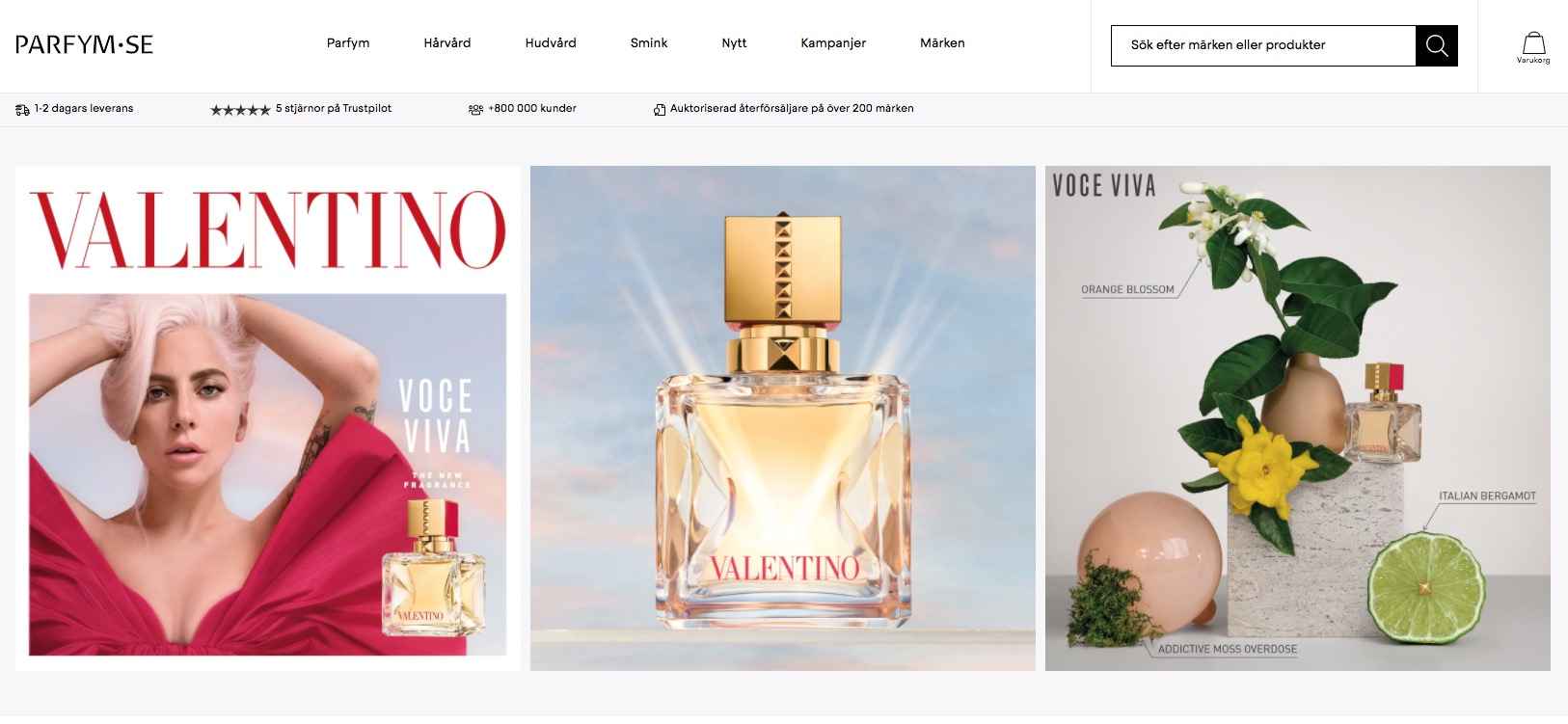This screenshot has width=1568, height=724.
Task: Click the authorized reseller badge icon
Action: pos(660,110)
